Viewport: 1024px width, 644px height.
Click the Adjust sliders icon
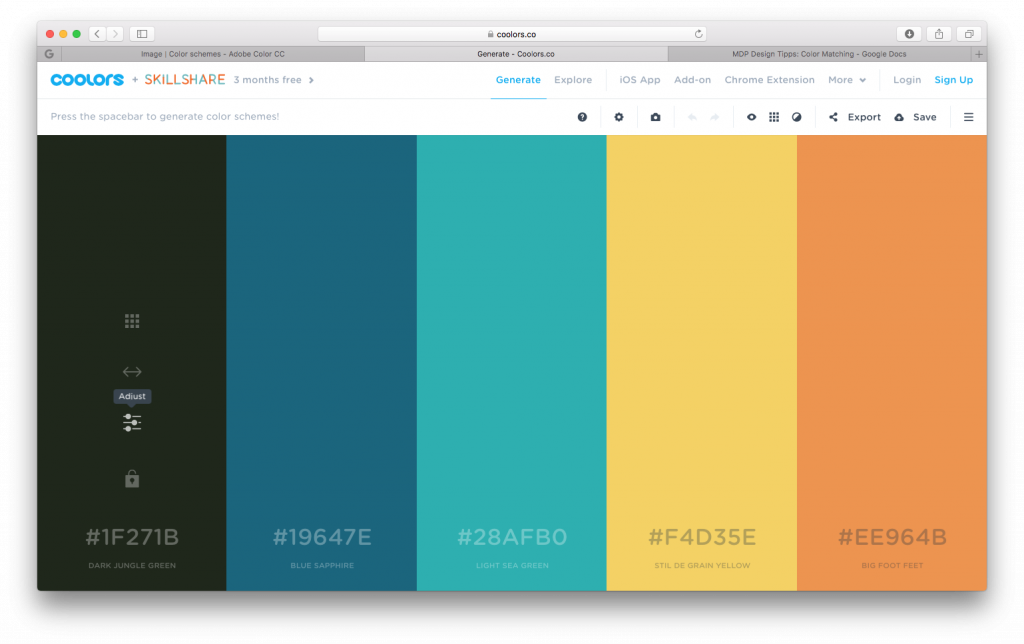(131, 422)
